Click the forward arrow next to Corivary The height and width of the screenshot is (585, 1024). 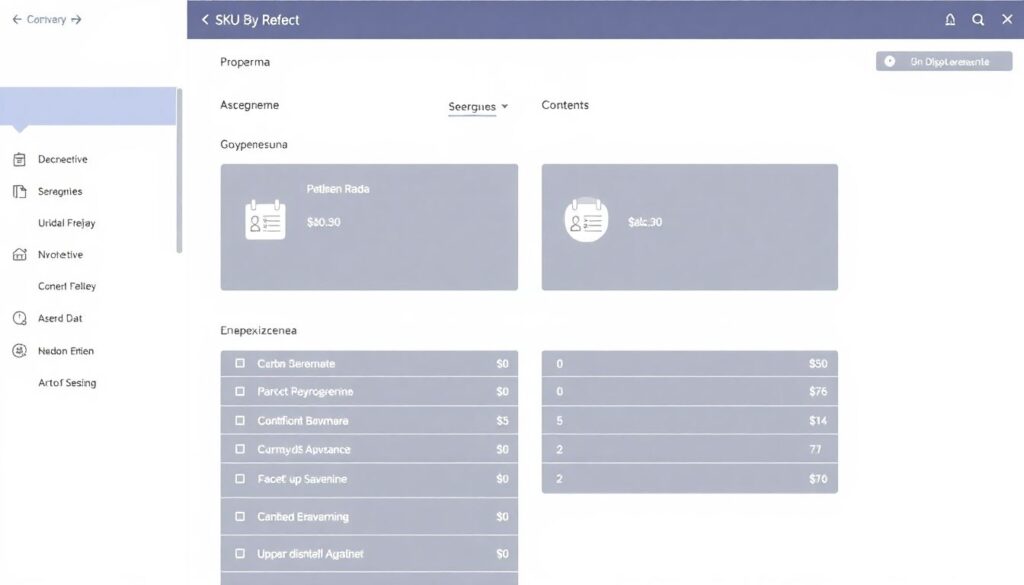77,19
